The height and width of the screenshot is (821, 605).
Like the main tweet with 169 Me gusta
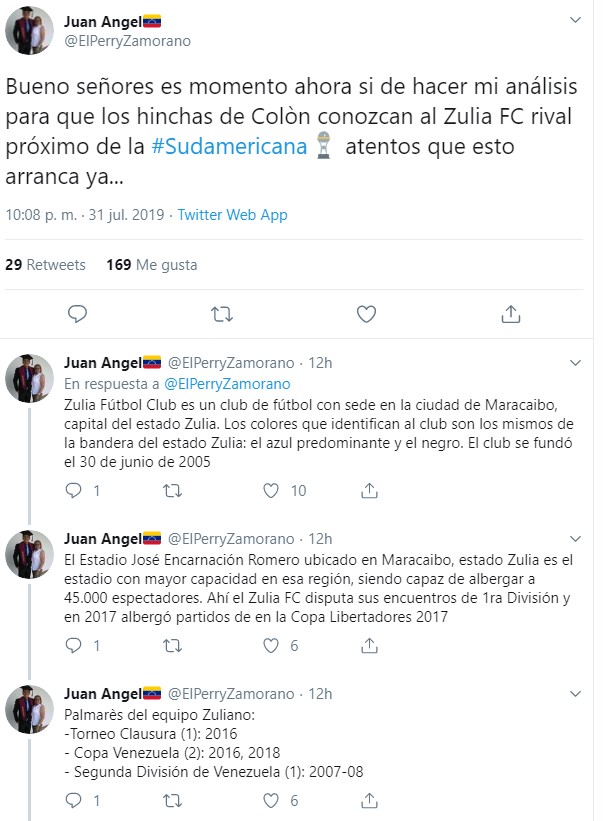click(x=366, y=314)
